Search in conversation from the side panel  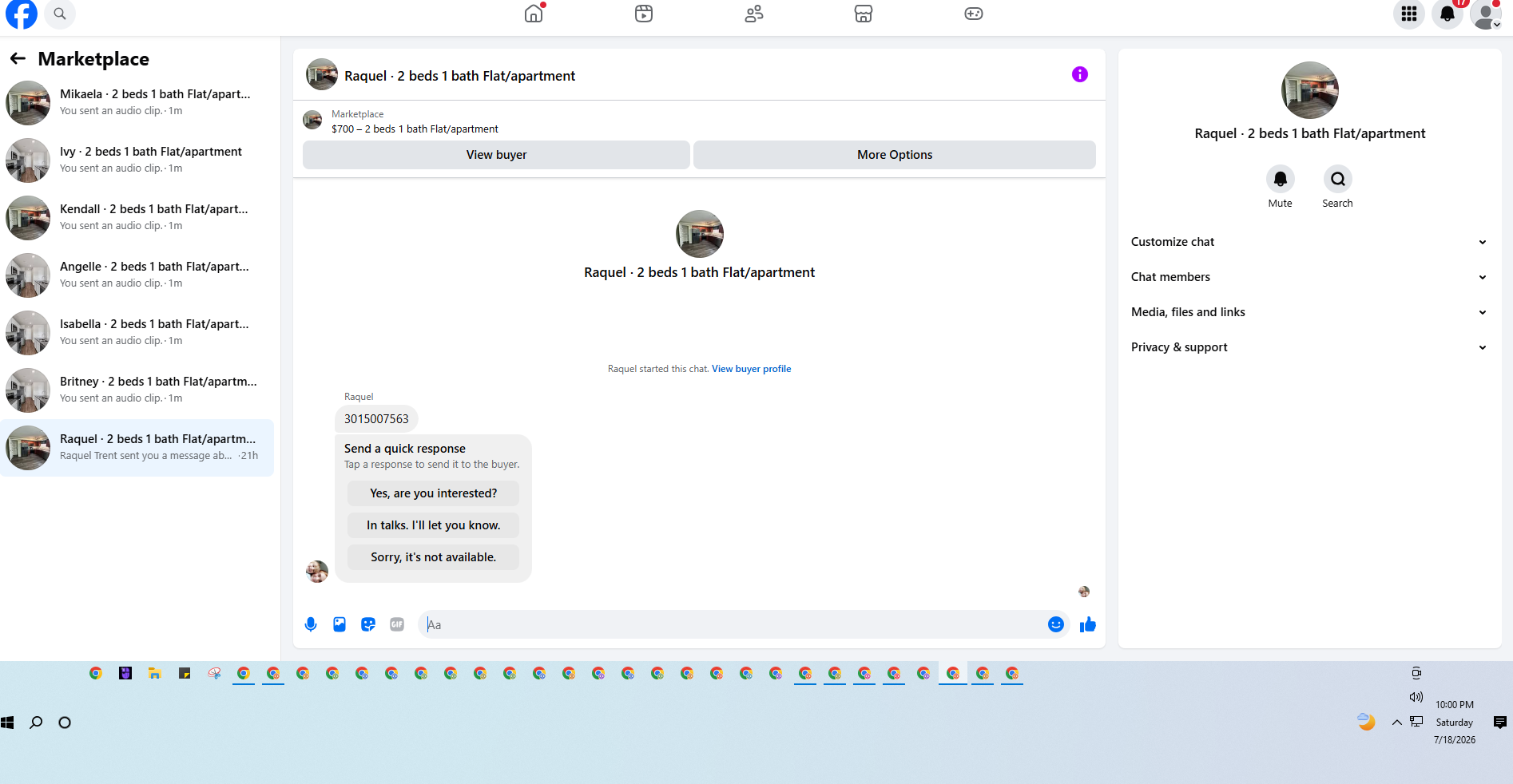click(x=1338, y=179)
